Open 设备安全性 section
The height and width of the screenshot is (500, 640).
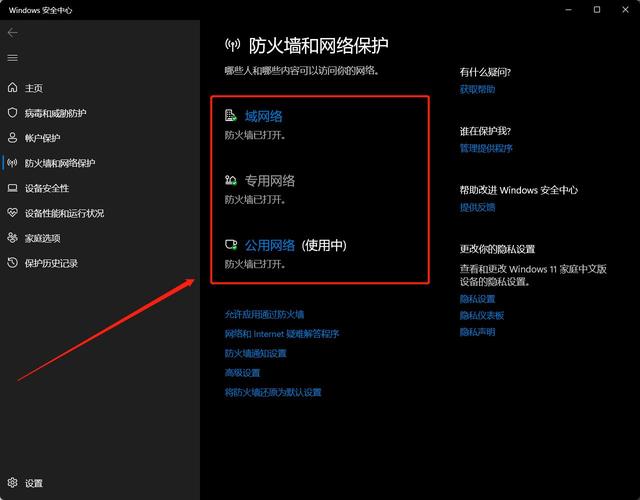point(47,188)
